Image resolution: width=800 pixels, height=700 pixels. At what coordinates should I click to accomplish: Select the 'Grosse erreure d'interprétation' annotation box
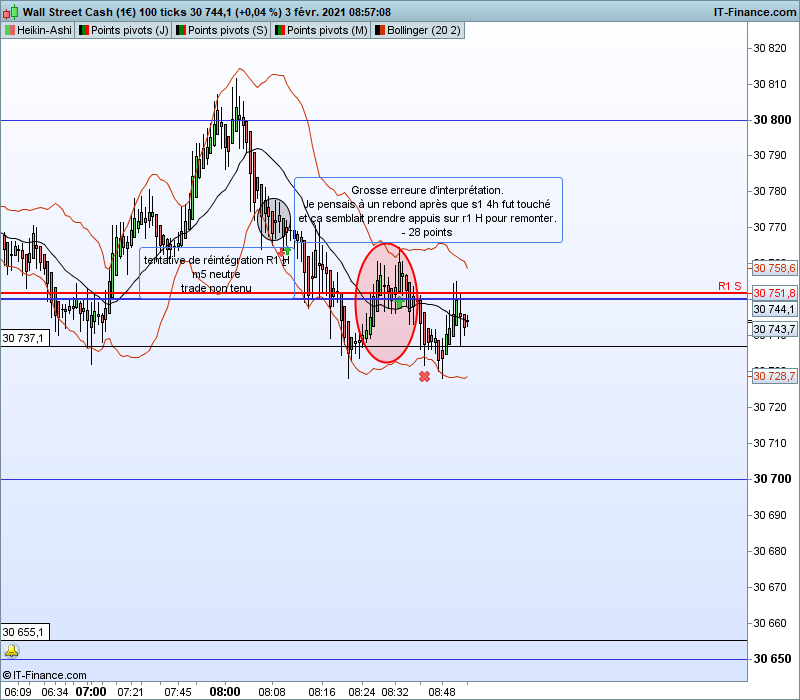pyautogui.click(x=428, y=210)
